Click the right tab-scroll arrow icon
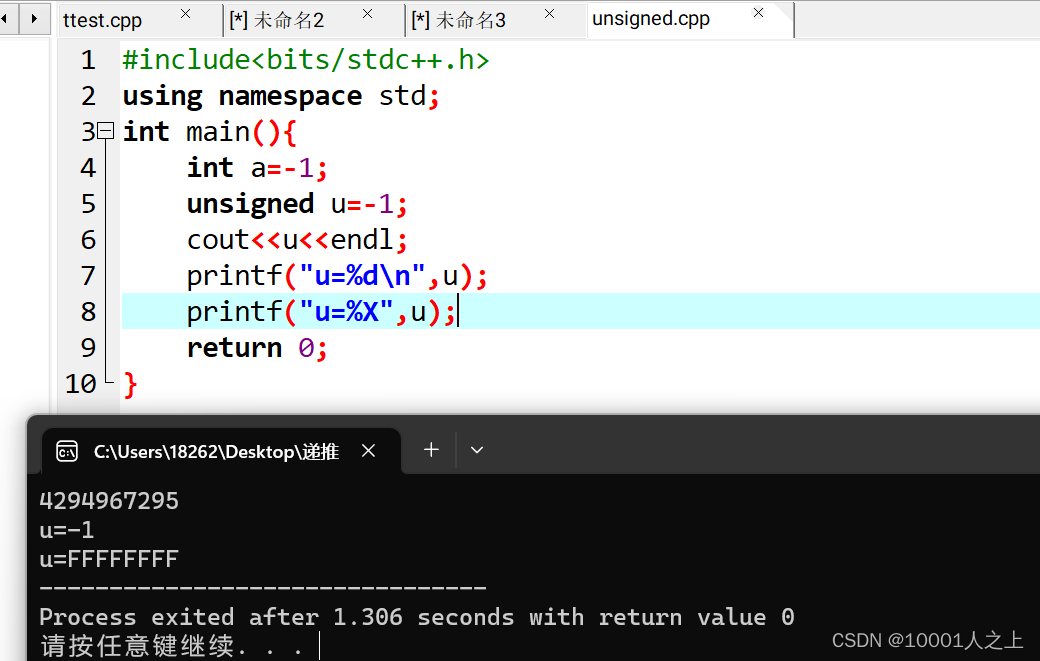 click(35, 17)
